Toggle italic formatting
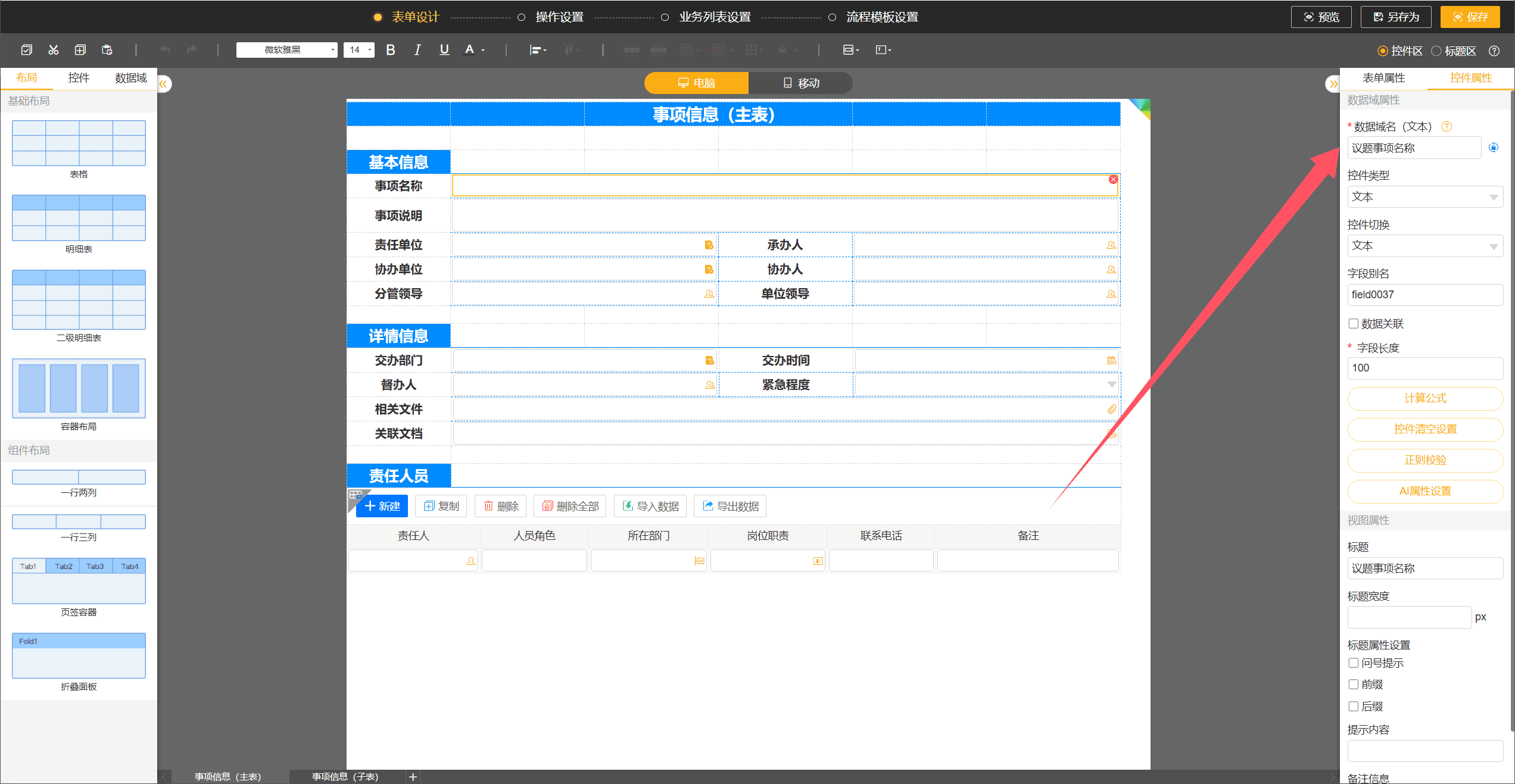This screenshot has width=1515, height=784. [x=417, y=50]
